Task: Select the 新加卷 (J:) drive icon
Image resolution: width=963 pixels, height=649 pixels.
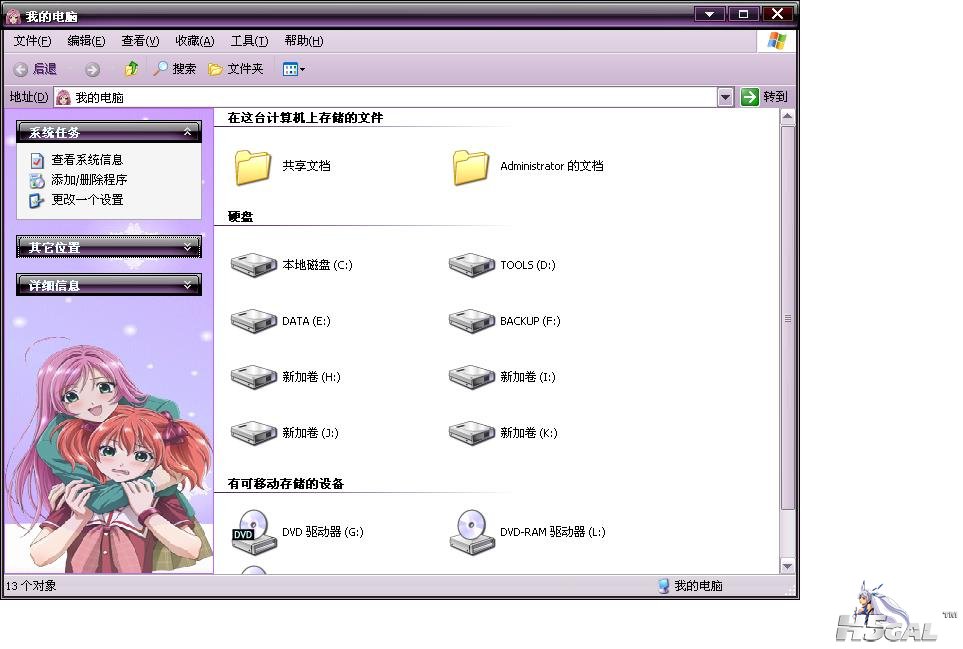Action: [253, 433]
